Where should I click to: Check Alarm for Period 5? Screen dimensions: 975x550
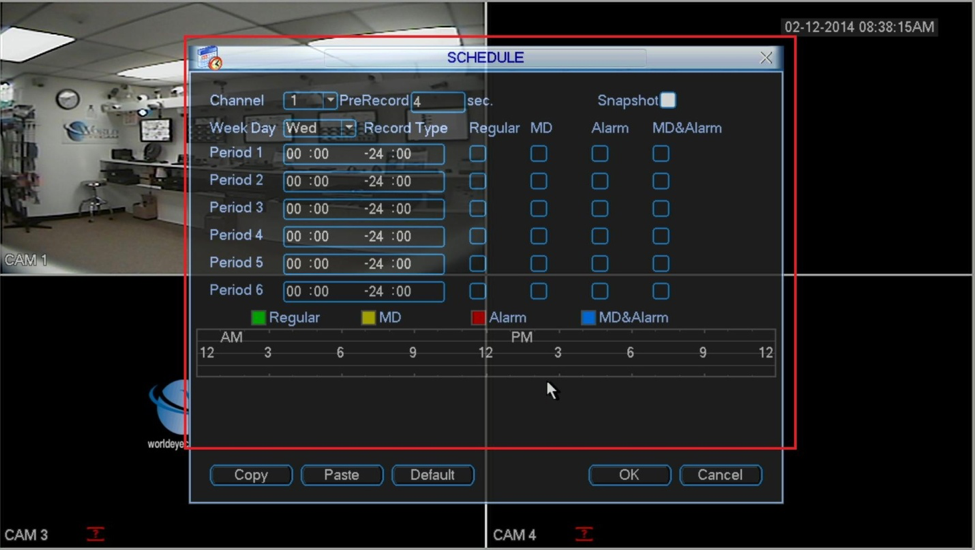point(599,264)
